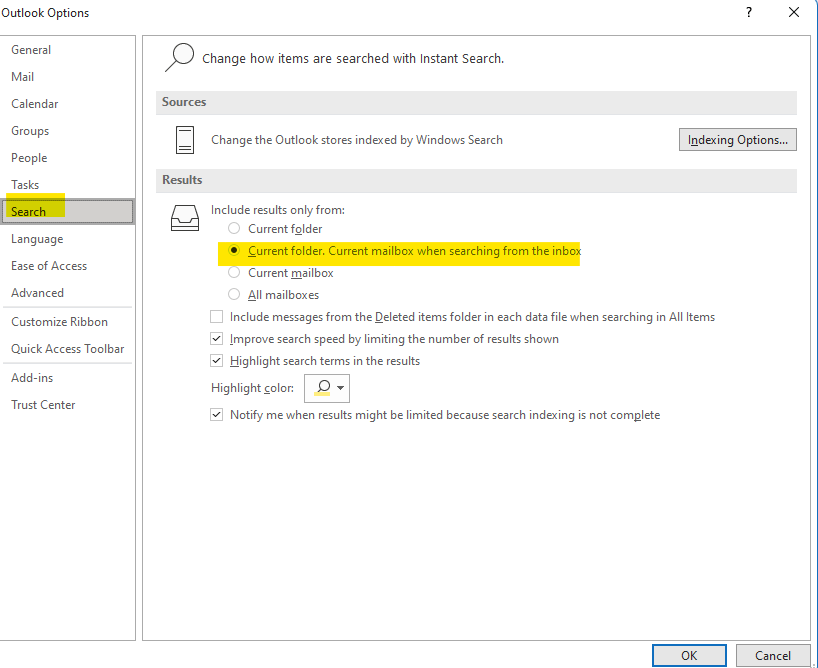
Task: Open the Language settings category
Action: point(37,239)
